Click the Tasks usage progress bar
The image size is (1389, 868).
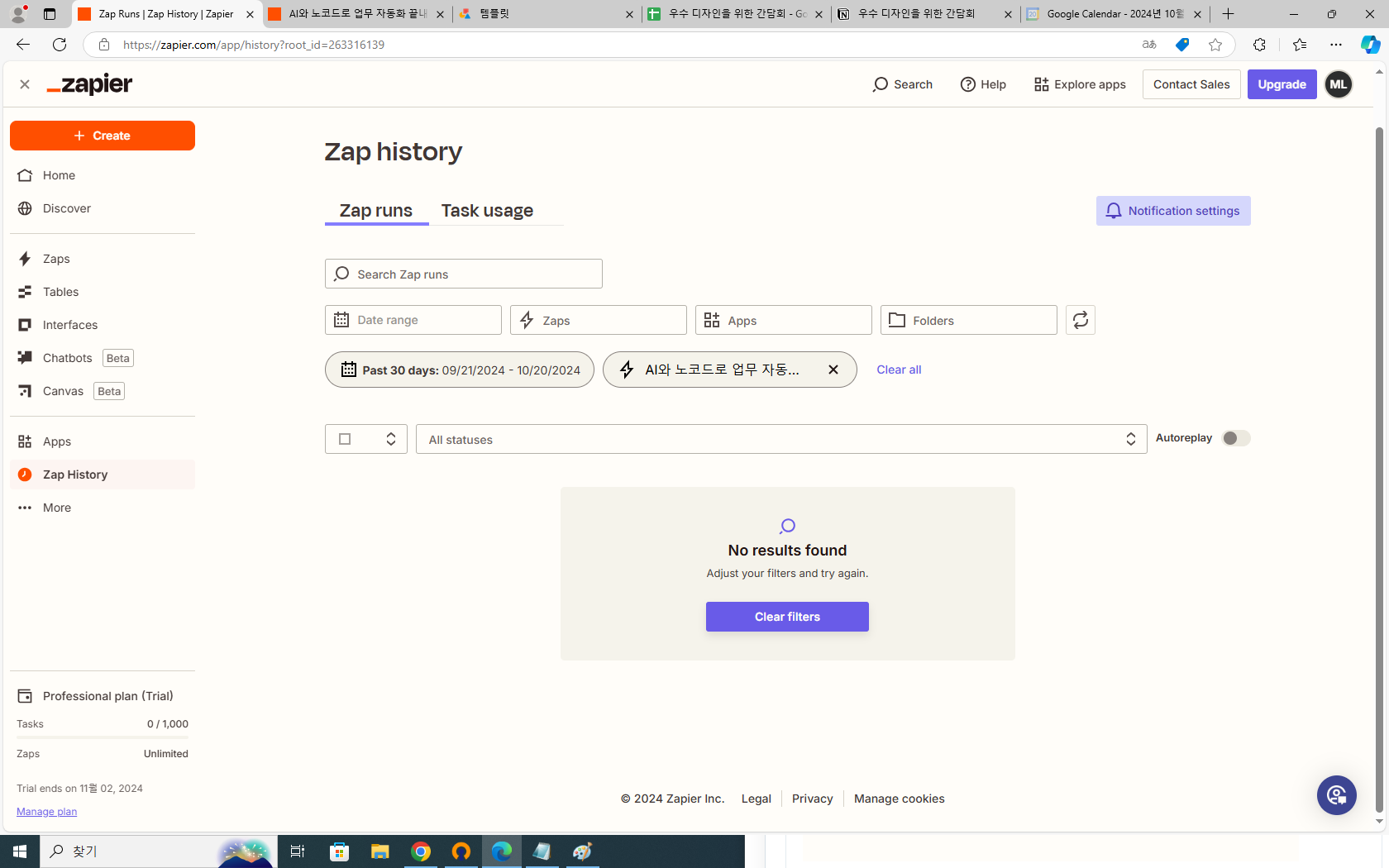tap(103, 737)
